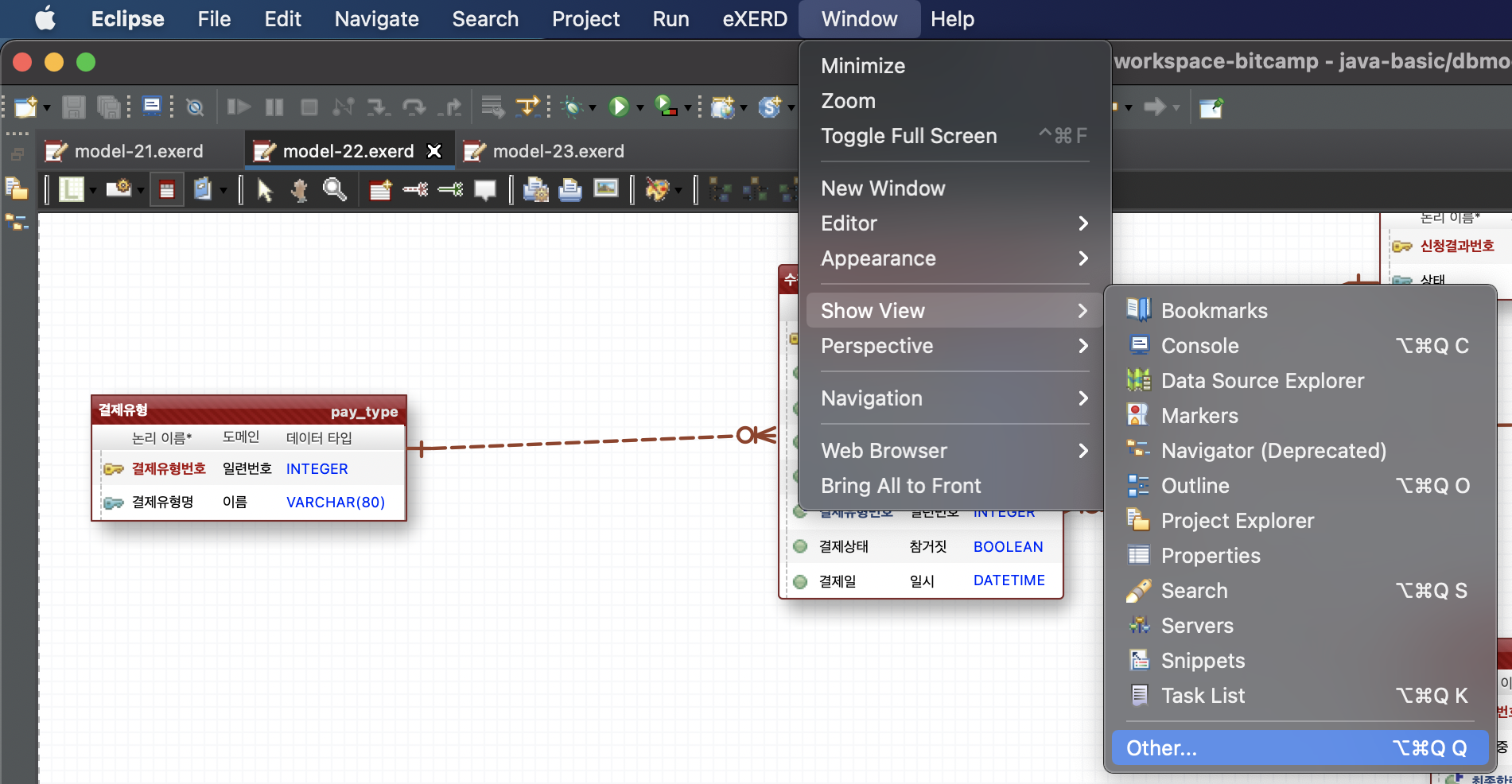
Task: Click the Export as Image icon
Action: tap(606, 188)
